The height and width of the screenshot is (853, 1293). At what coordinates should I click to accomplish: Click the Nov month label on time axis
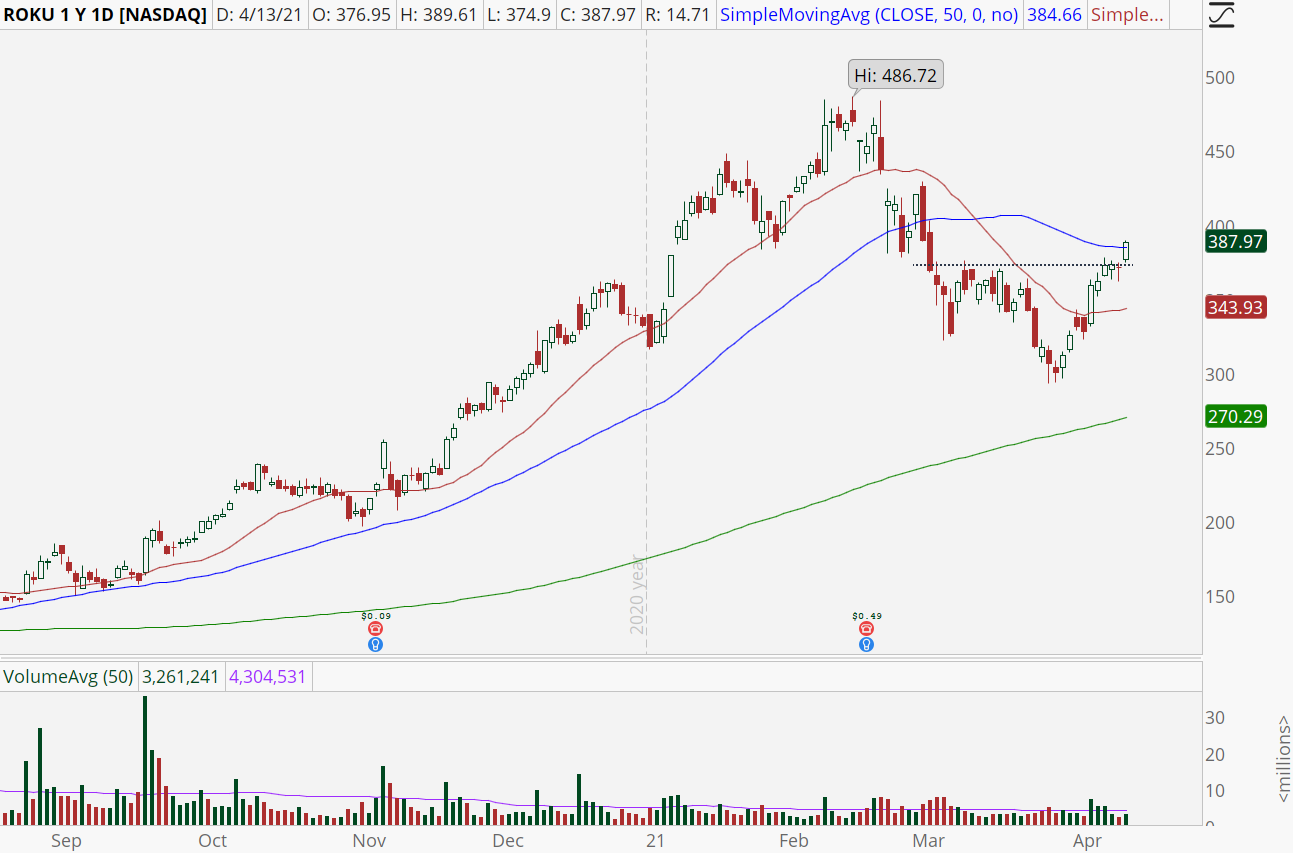(371, 841)
